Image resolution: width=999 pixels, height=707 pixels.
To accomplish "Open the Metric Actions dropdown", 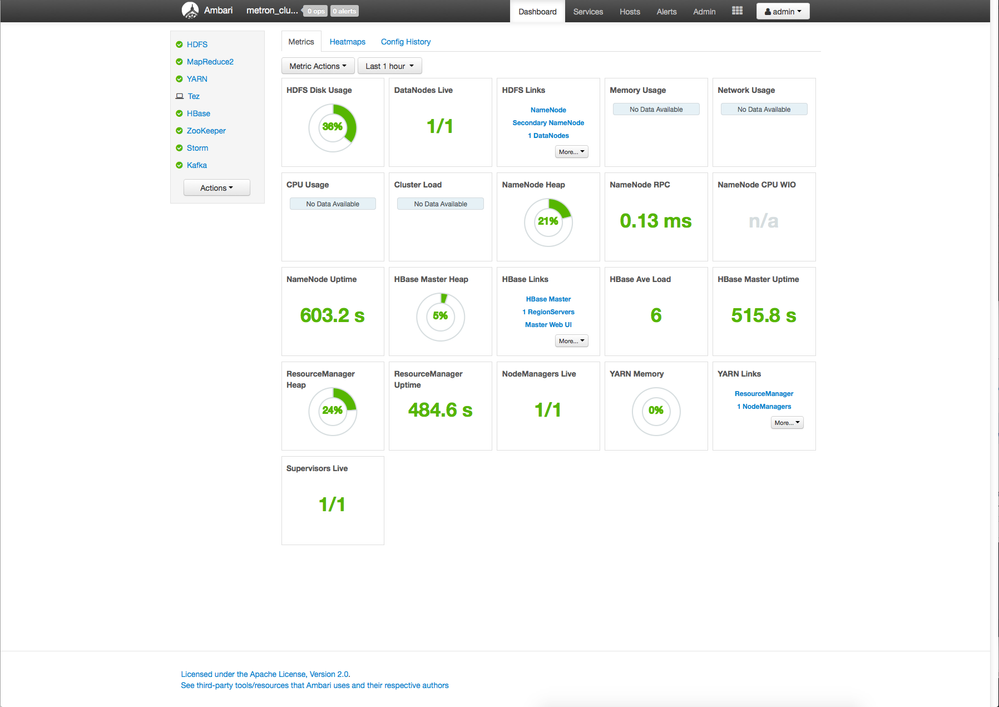I will point(317,64).
